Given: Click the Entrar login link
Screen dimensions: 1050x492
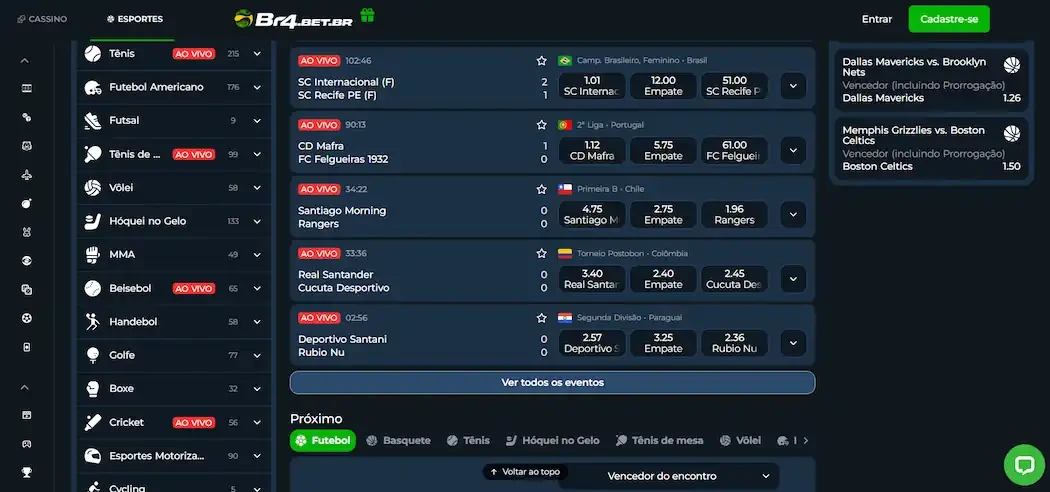Looking at the screenshot, I should (877, 19).
